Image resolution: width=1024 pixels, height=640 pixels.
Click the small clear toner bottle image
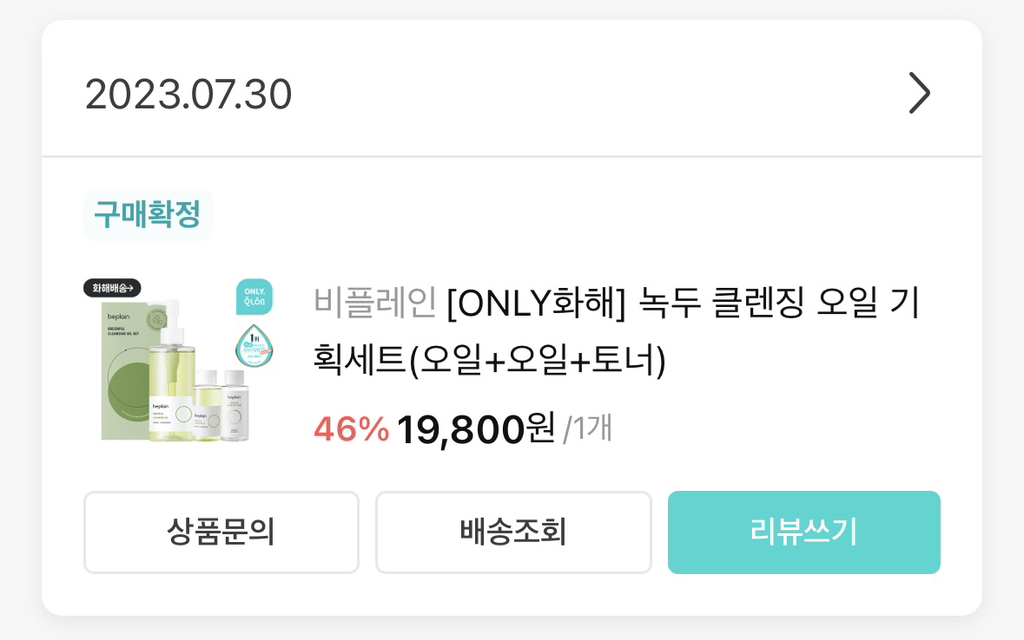(236, 405)
